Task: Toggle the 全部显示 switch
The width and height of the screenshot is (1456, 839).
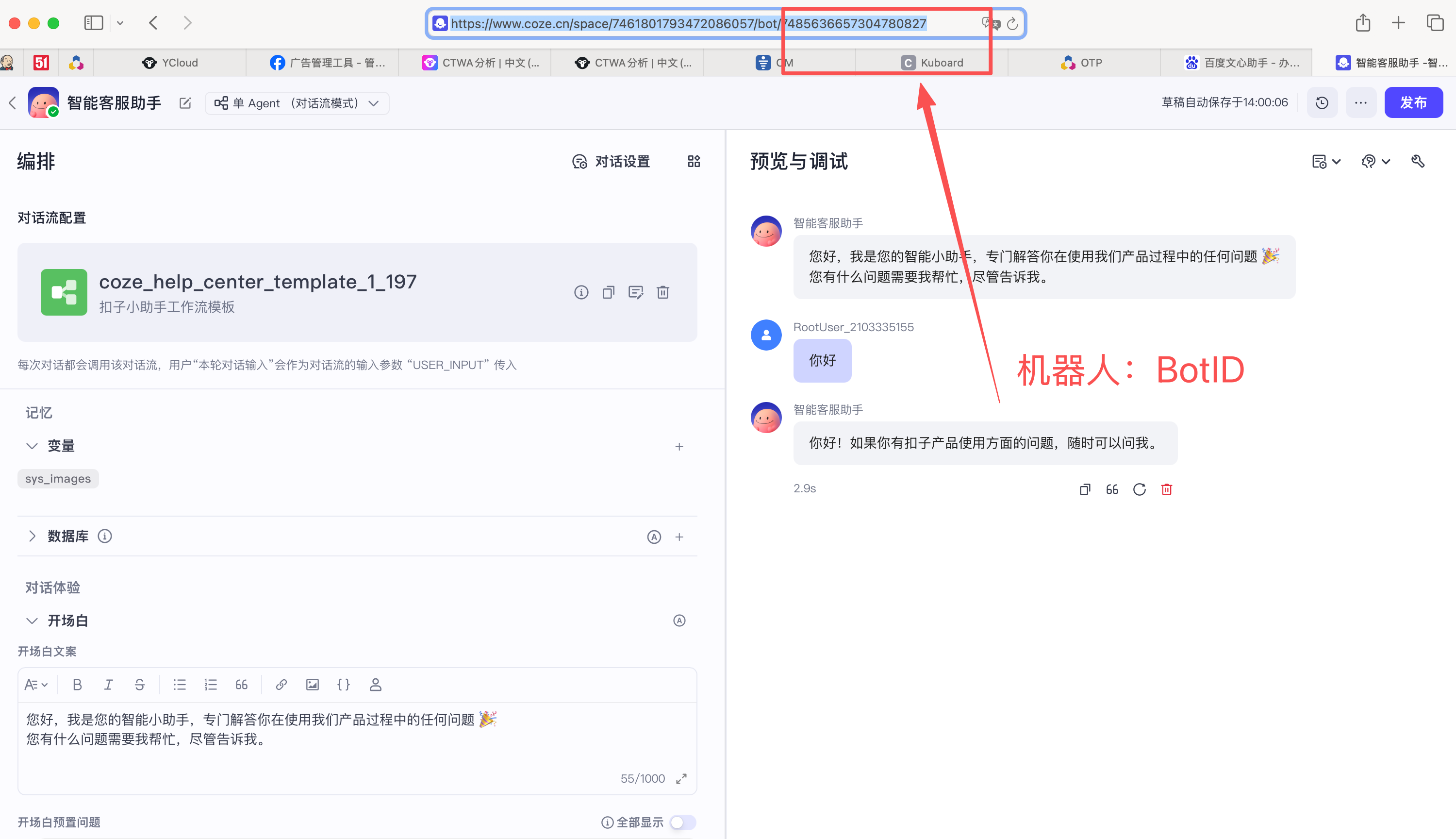Action: (682, 822)
